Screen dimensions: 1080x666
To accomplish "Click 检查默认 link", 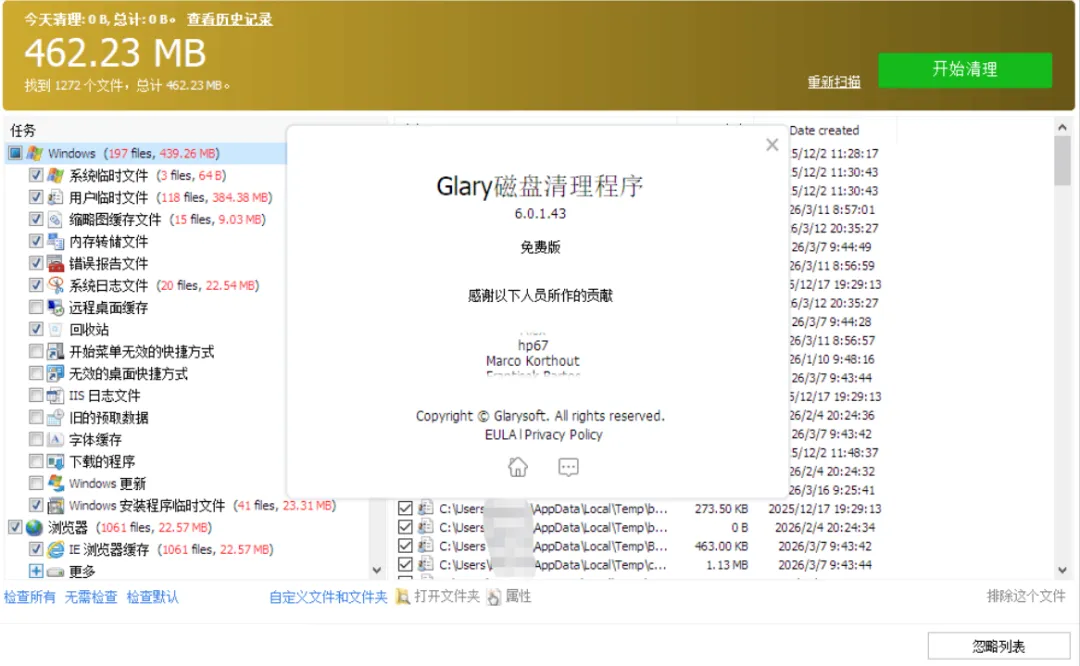I will click(x=152, y=596).
